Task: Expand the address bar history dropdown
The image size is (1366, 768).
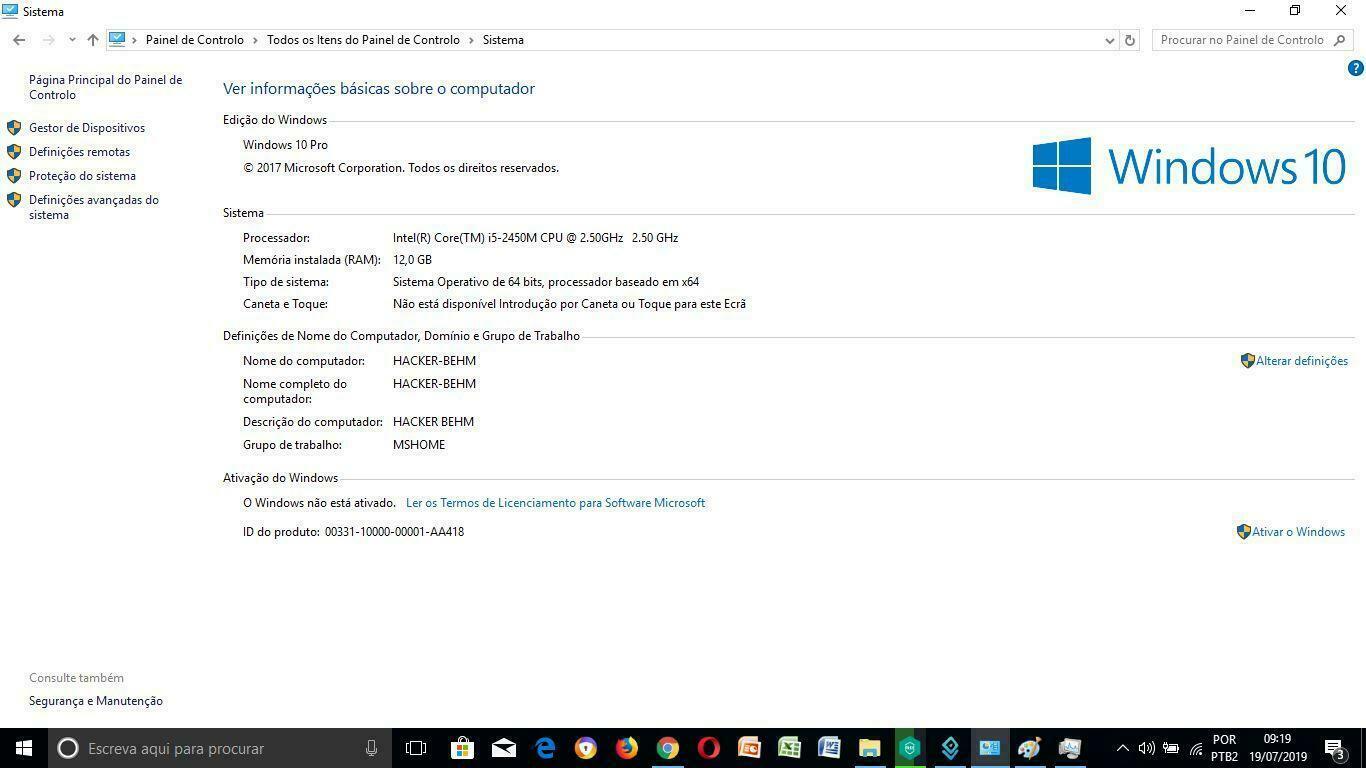Action: pyautogui.click(x=1109, y=40)
